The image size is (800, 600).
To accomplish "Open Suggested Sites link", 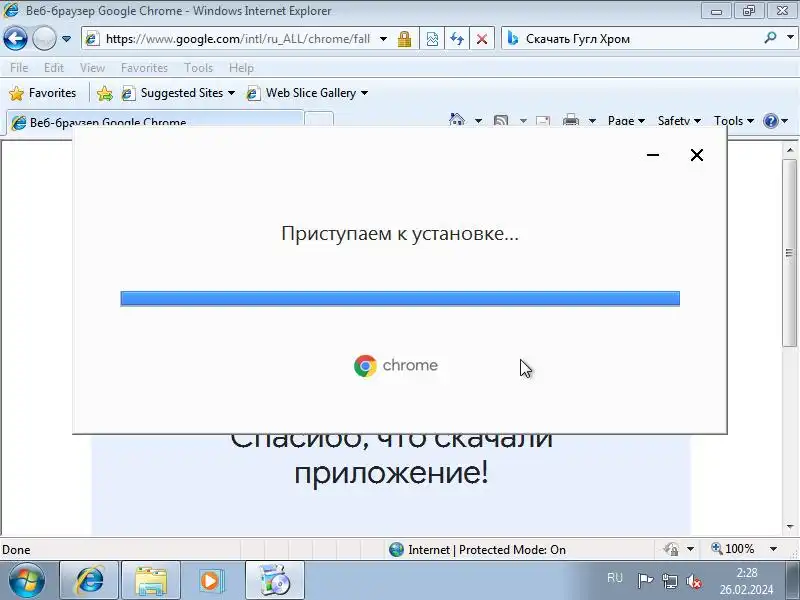I will coord(178,93).
